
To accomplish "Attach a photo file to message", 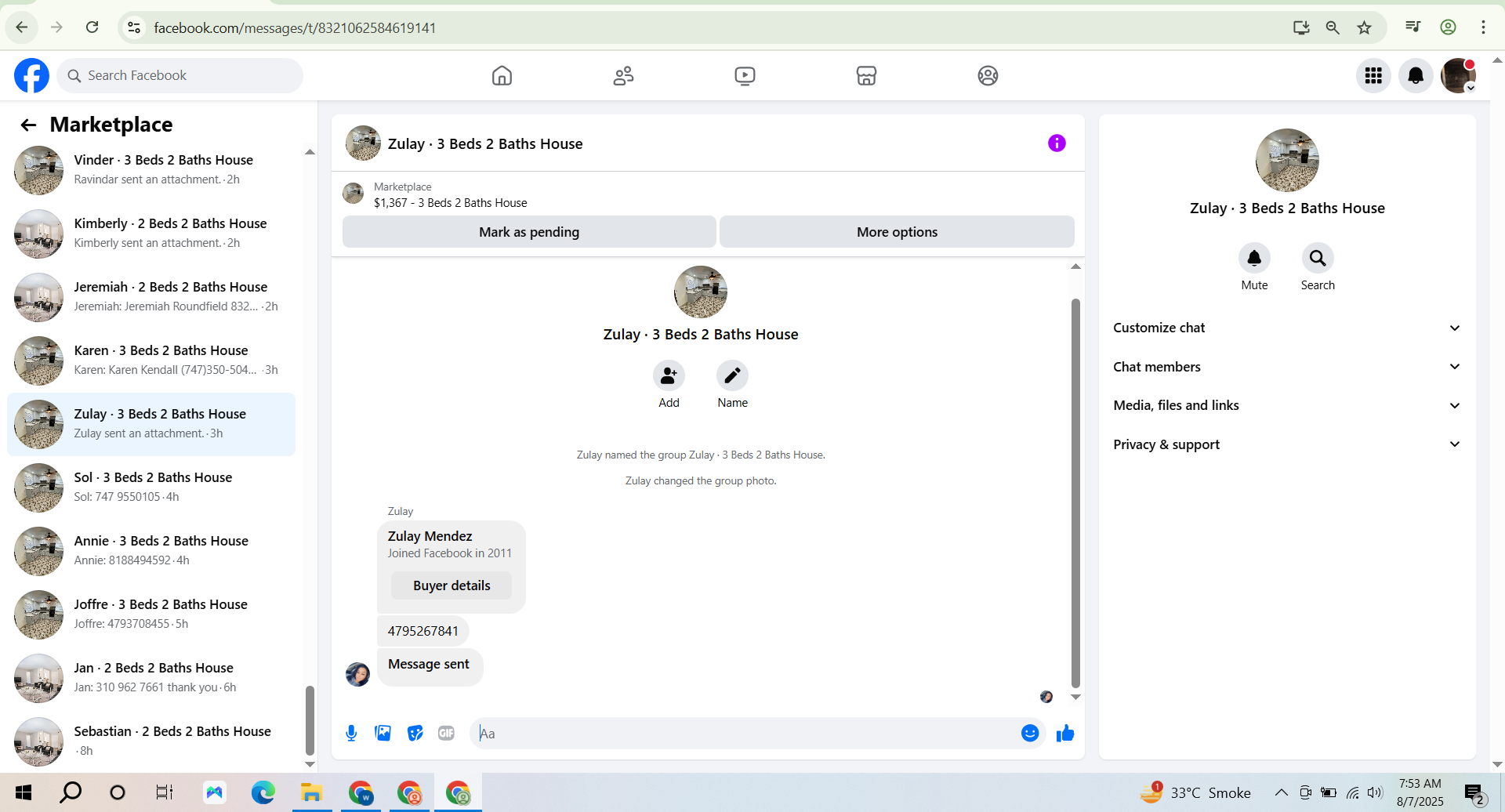I will pyautogui.click(x=383, y=733).
